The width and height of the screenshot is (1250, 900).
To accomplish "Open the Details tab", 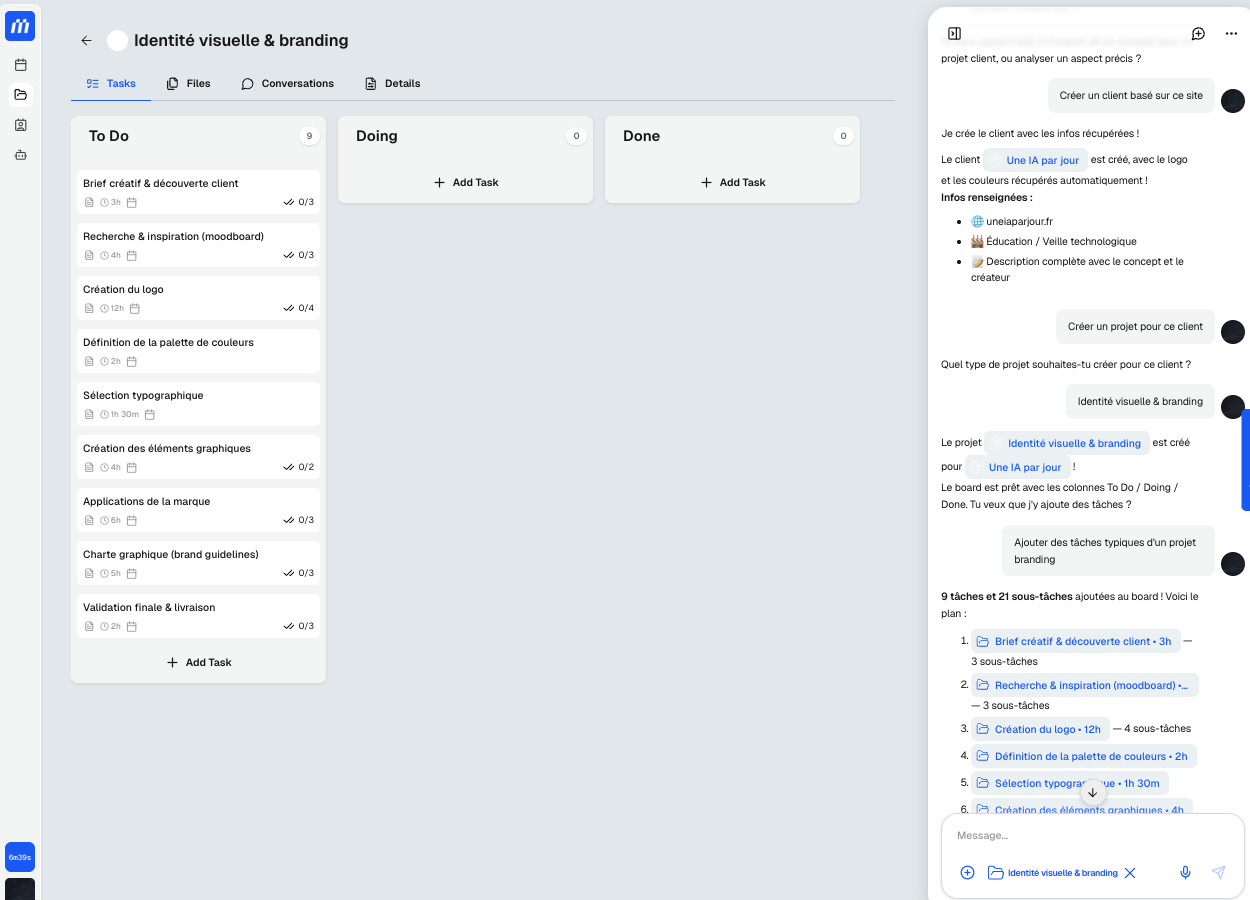I will 392,84.
